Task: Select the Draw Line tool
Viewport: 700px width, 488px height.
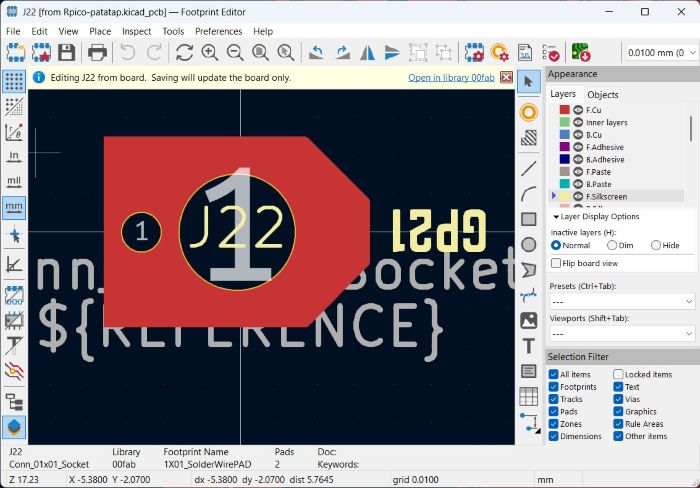Action: 529,168
